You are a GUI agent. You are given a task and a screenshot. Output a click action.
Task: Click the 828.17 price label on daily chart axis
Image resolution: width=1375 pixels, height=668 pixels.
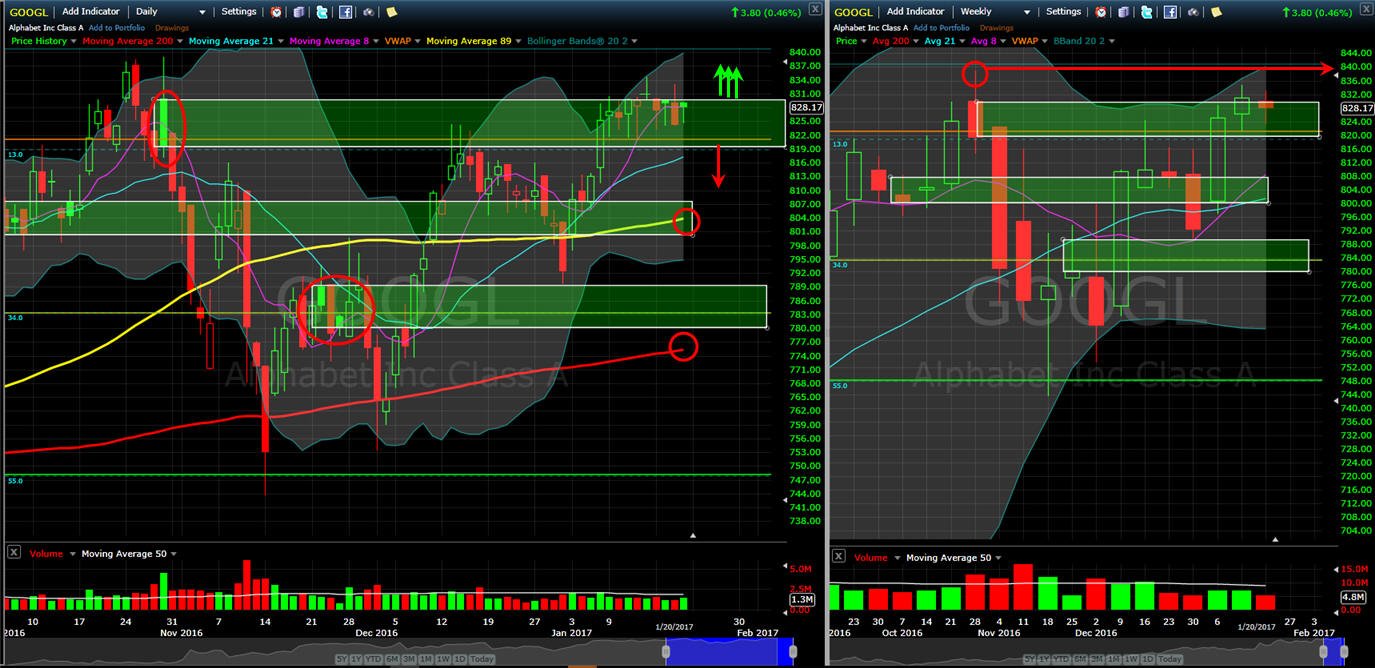(805, 107)
